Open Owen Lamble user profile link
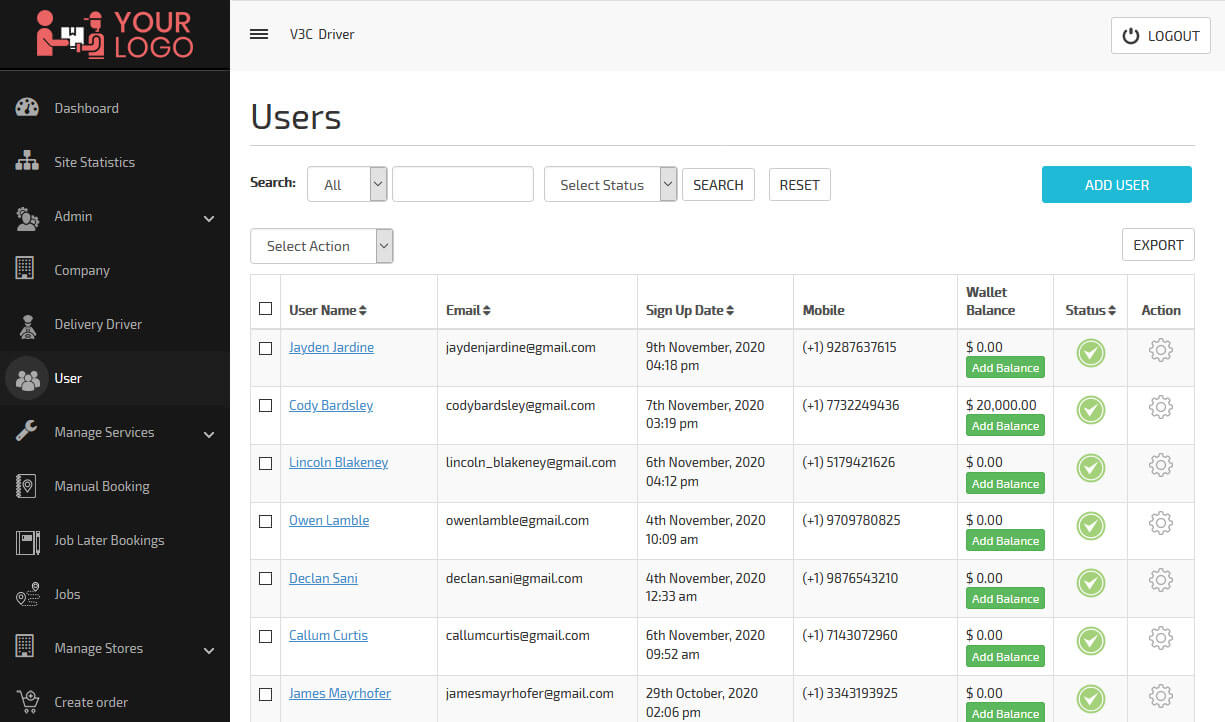1225x722 pixels. [x=329, y=520]
